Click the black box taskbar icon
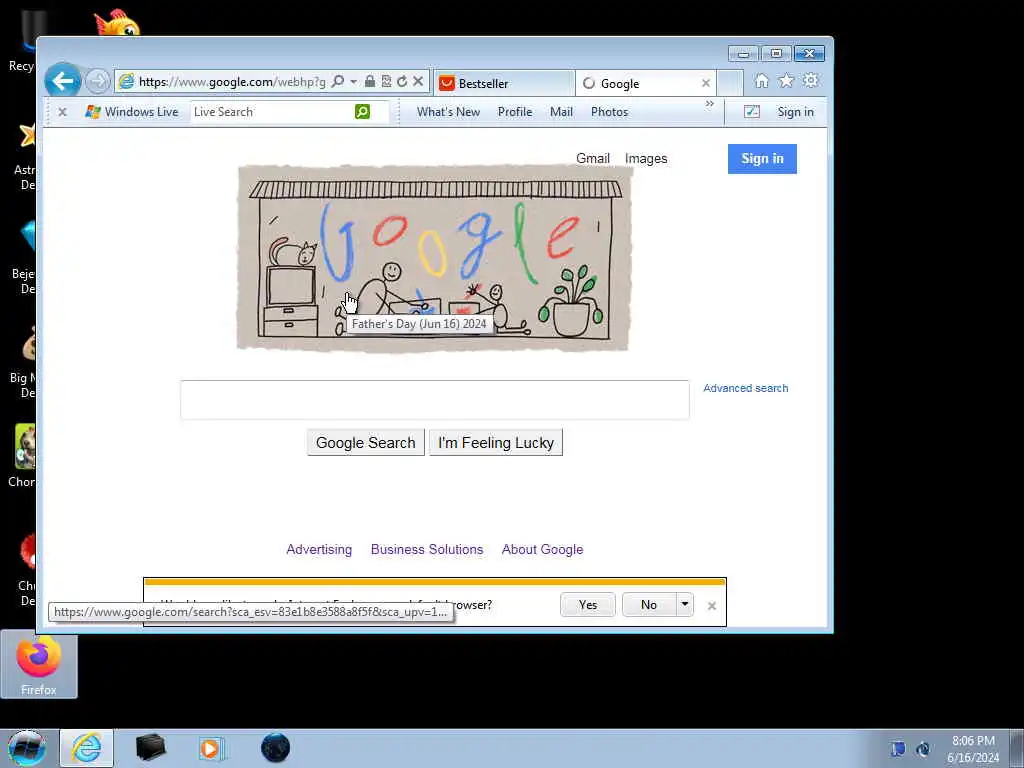Image resolution: width=1024 pixels, height=768 pixels. [x=151, y=748]
